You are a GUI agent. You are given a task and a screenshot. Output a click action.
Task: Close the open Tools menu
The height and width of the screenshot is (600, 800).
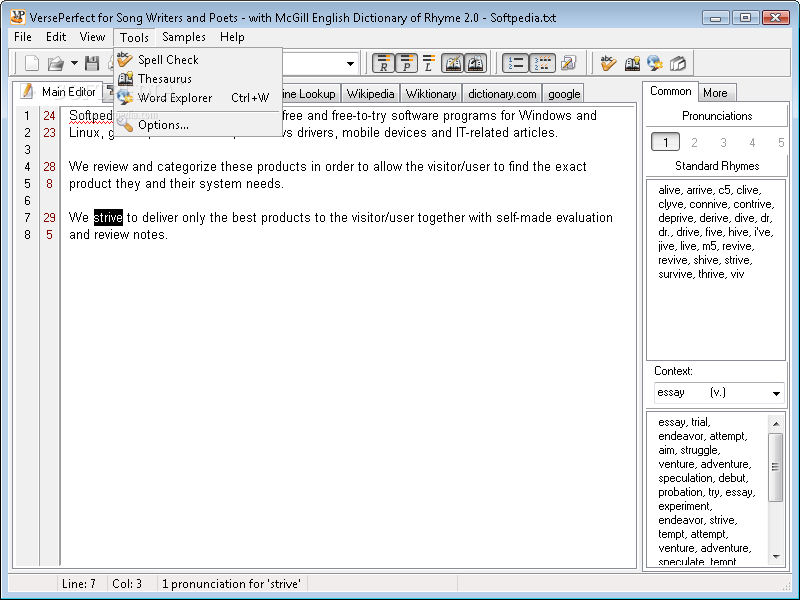click(134, 37)
